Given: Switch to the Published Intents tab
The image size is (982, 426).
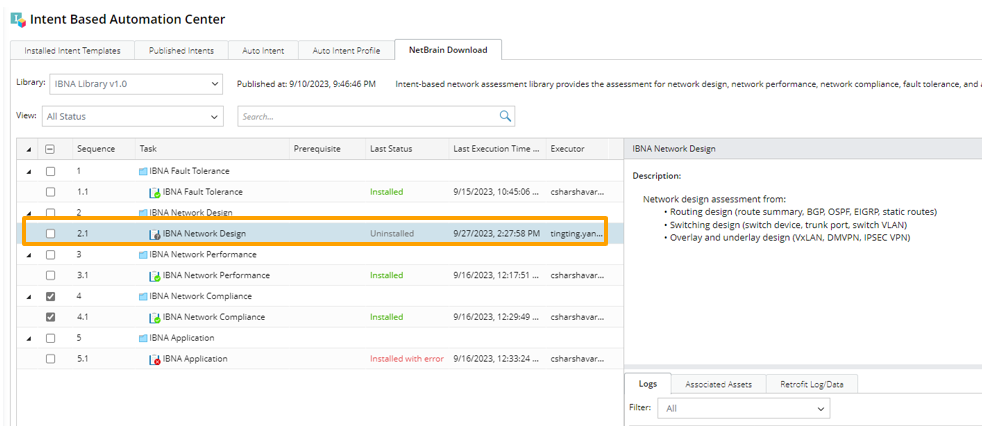Looking at the screenshot, I should tap(181, 51).
